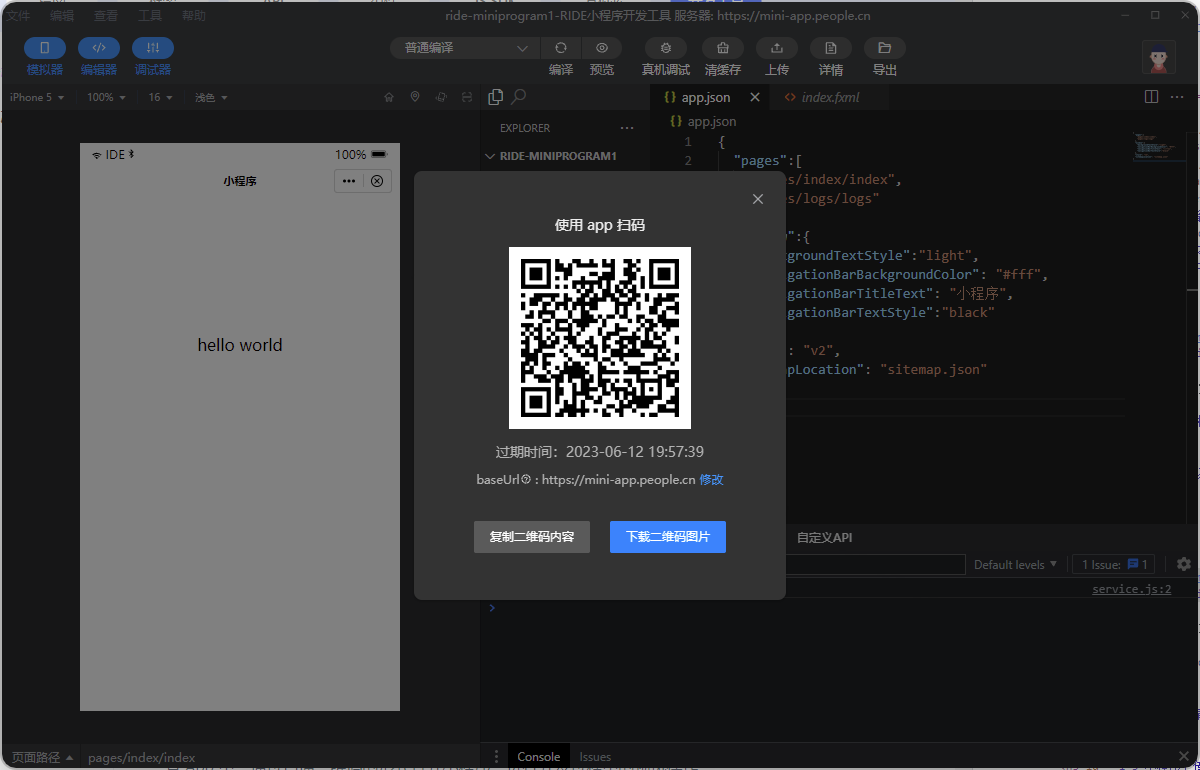This screenshot has height=770, width=1200.
Task: Click the 修改 baseUrl link
Action: [711, 480]
